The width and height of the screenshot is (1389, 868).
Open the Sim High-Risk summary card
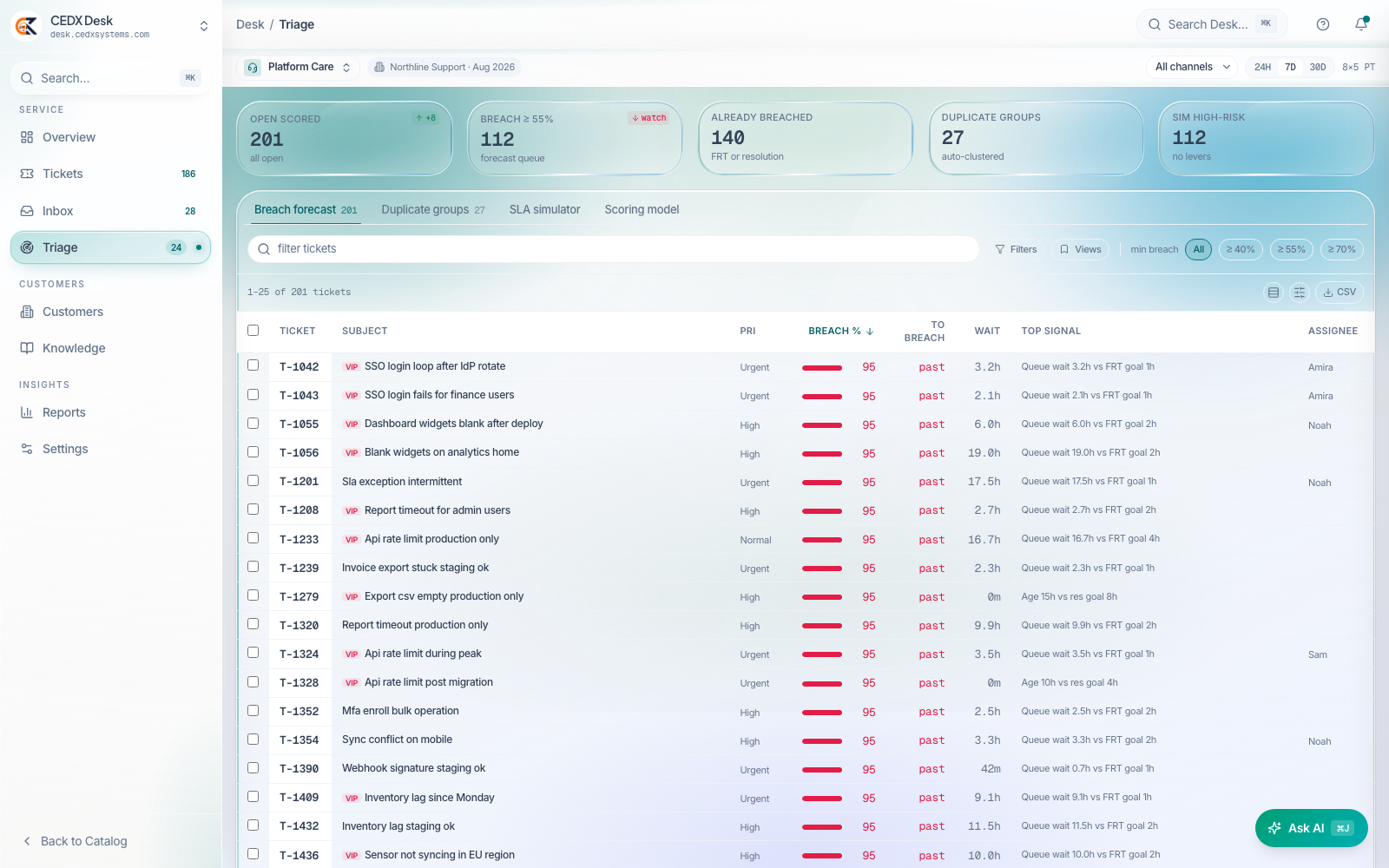[x=1267, y=139]
